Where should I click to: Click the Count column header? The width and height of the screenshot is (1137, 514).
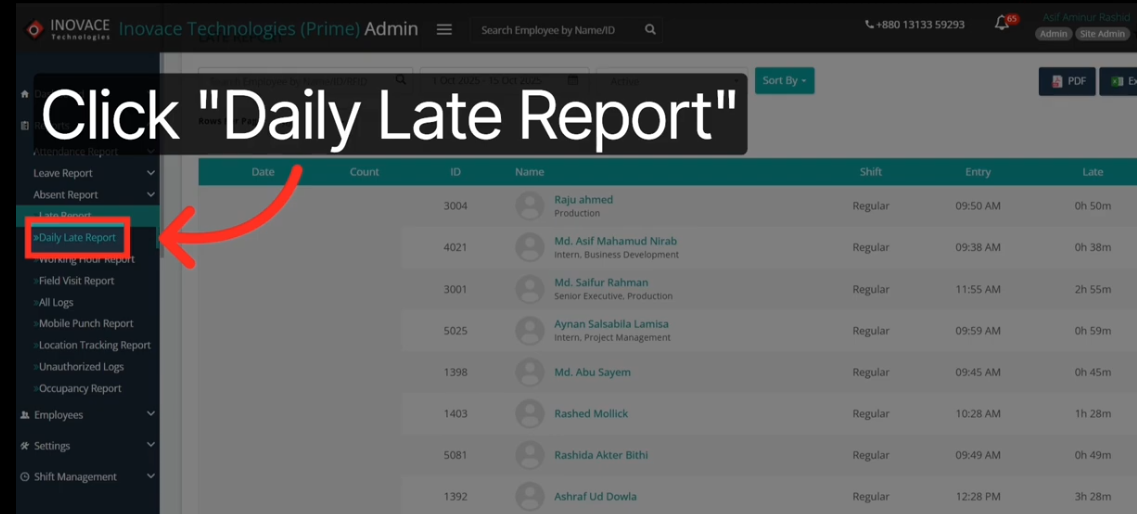tap(364, 172)
